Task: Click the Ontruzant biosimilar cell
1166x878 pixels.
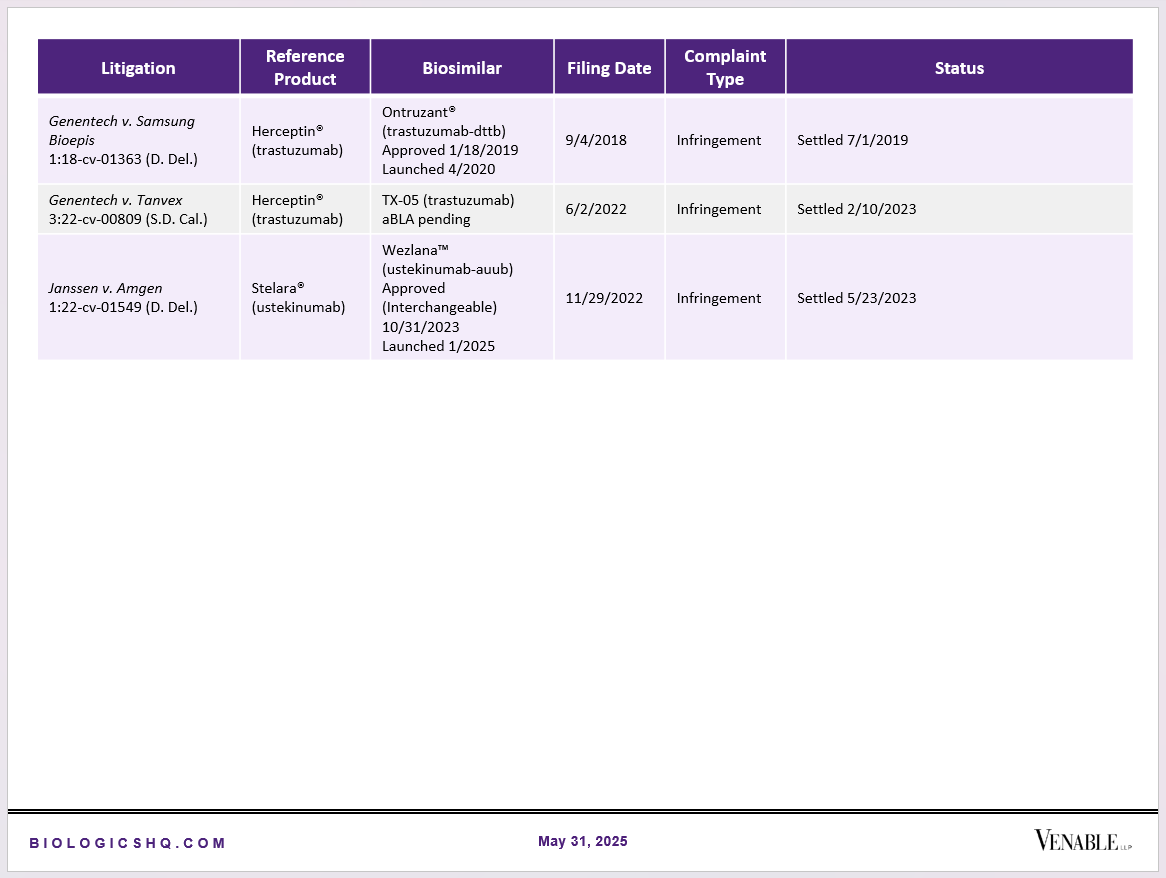Action: click(462, 140)
